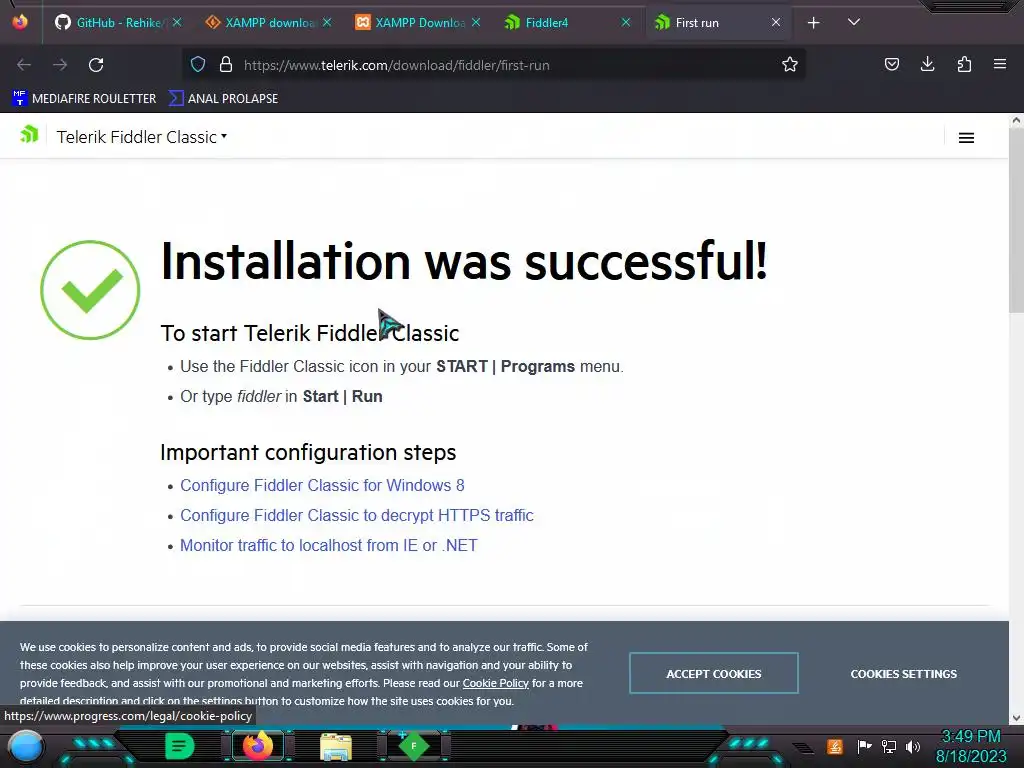Viewport: 1024px width, 768px height.
Task: Open the clock showing 3:49 PM
Action: point(971,746)
